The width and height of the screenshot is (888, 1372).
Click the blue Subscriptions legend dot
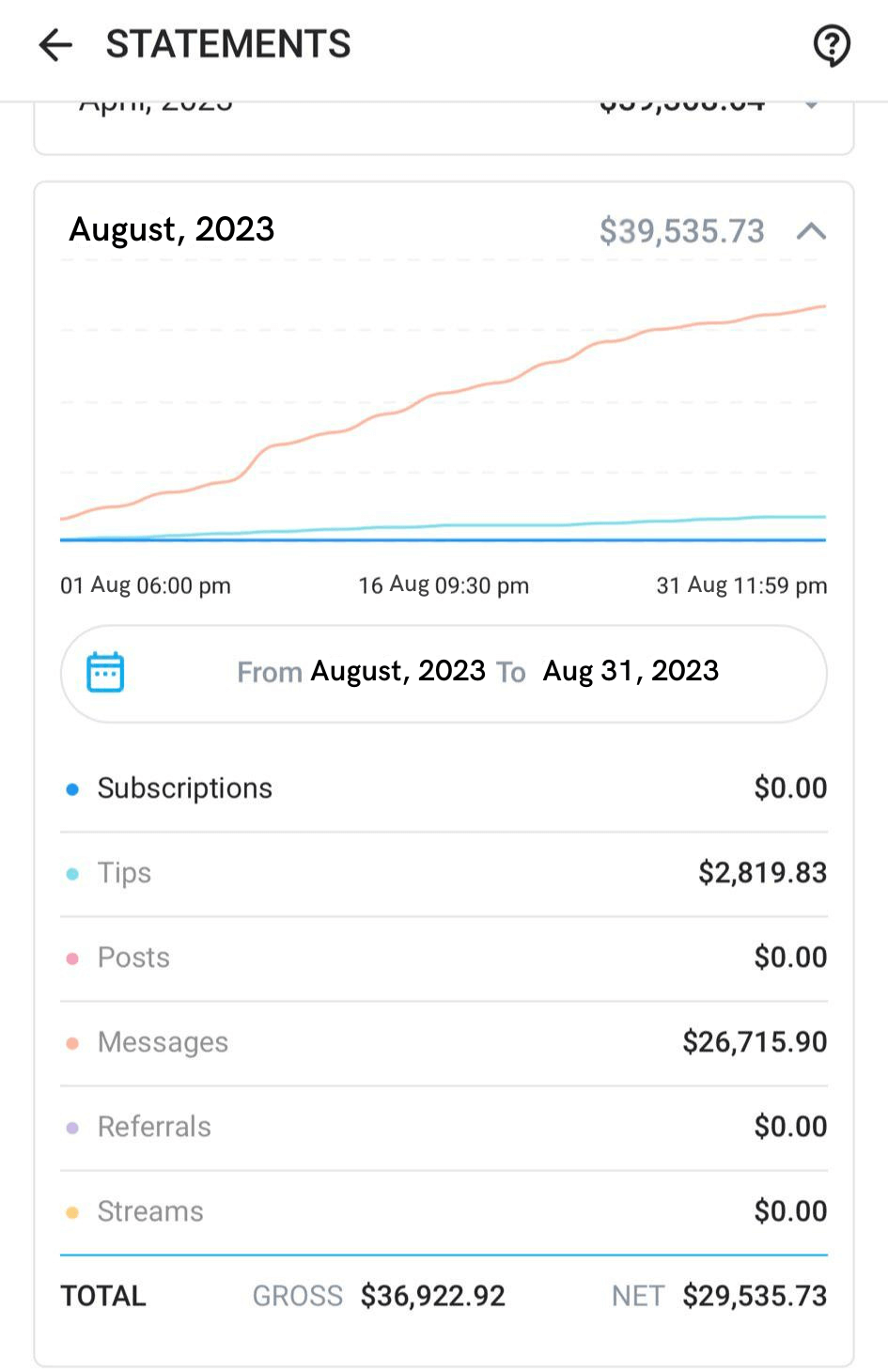click(x=72, y=789)
